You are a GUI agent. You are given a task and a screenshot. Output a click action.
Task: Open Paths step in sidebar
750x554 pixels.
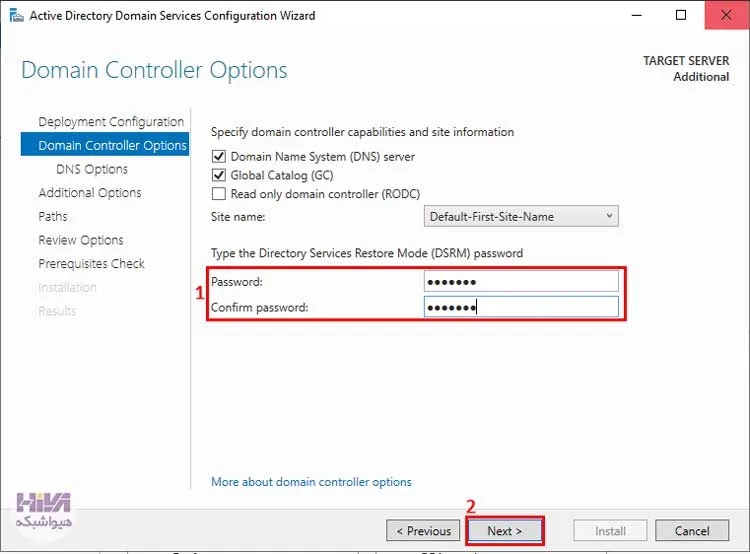click(x=53, y=216)
